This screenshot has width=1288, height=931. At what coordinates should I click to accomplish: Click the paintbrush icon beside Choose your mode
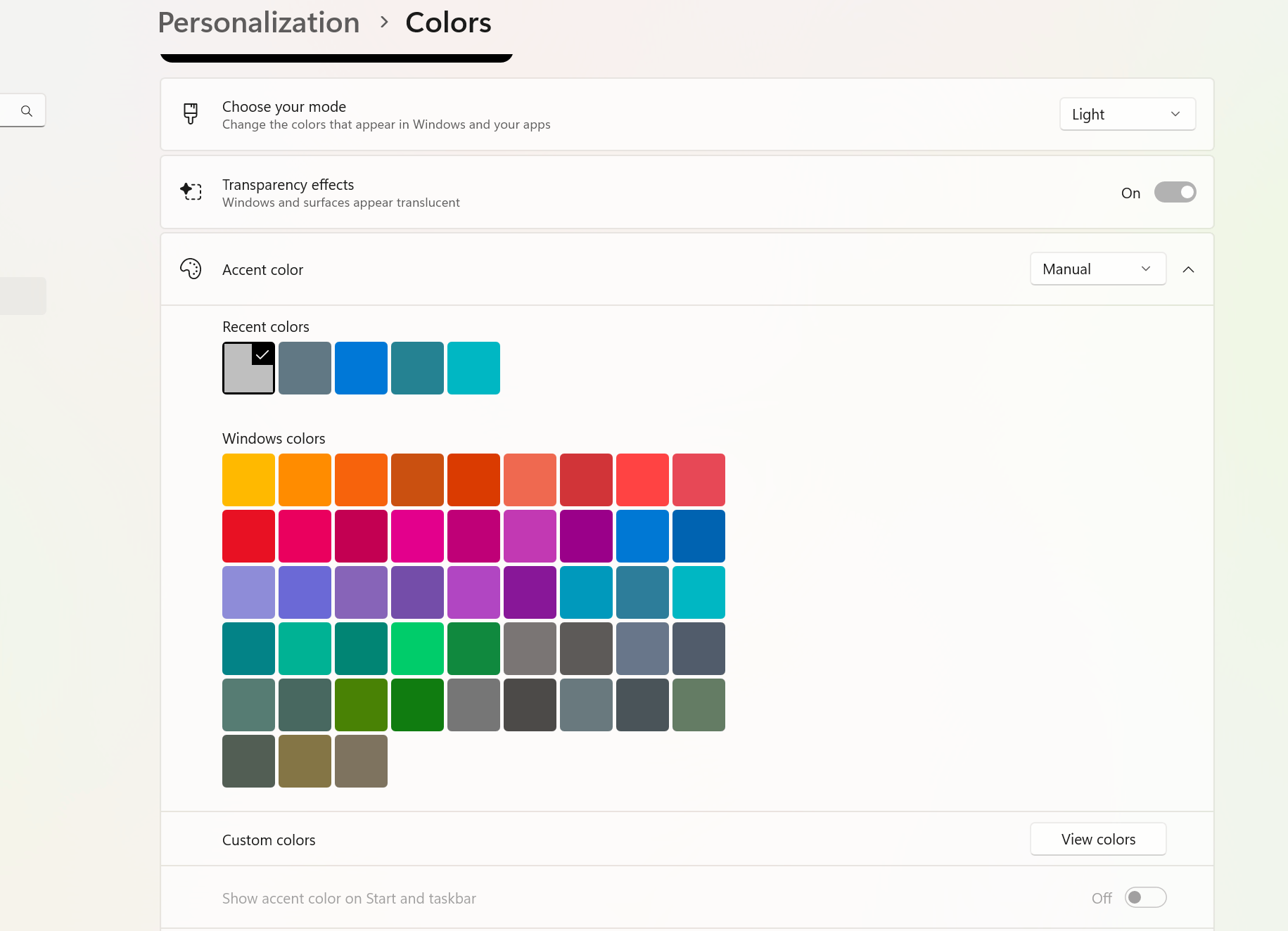191,114
